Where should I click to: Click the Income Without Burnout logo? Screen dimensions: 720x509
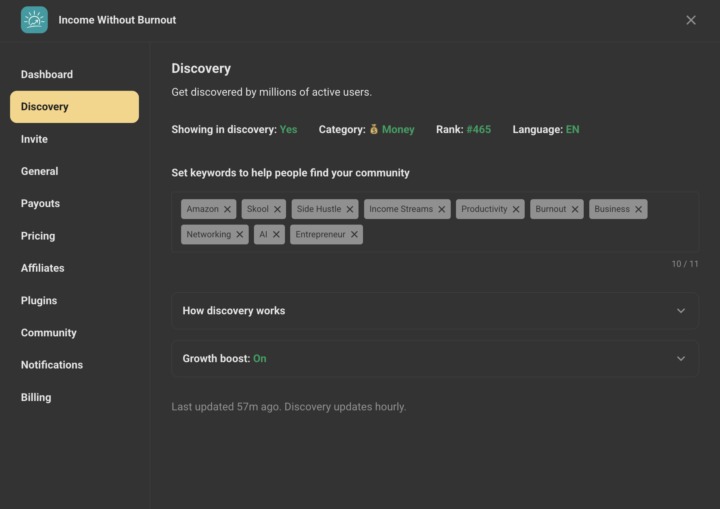tap(34, 20)
